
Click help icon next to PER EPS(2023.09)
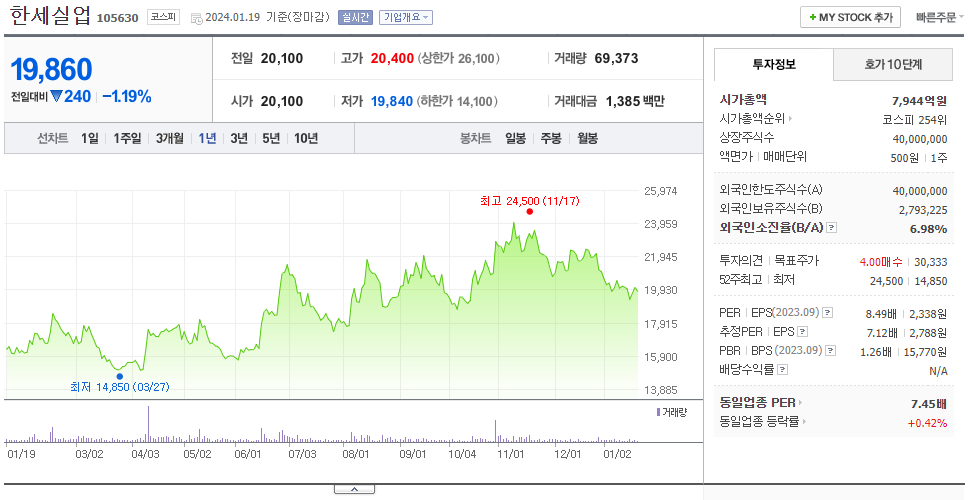point(827,313)
